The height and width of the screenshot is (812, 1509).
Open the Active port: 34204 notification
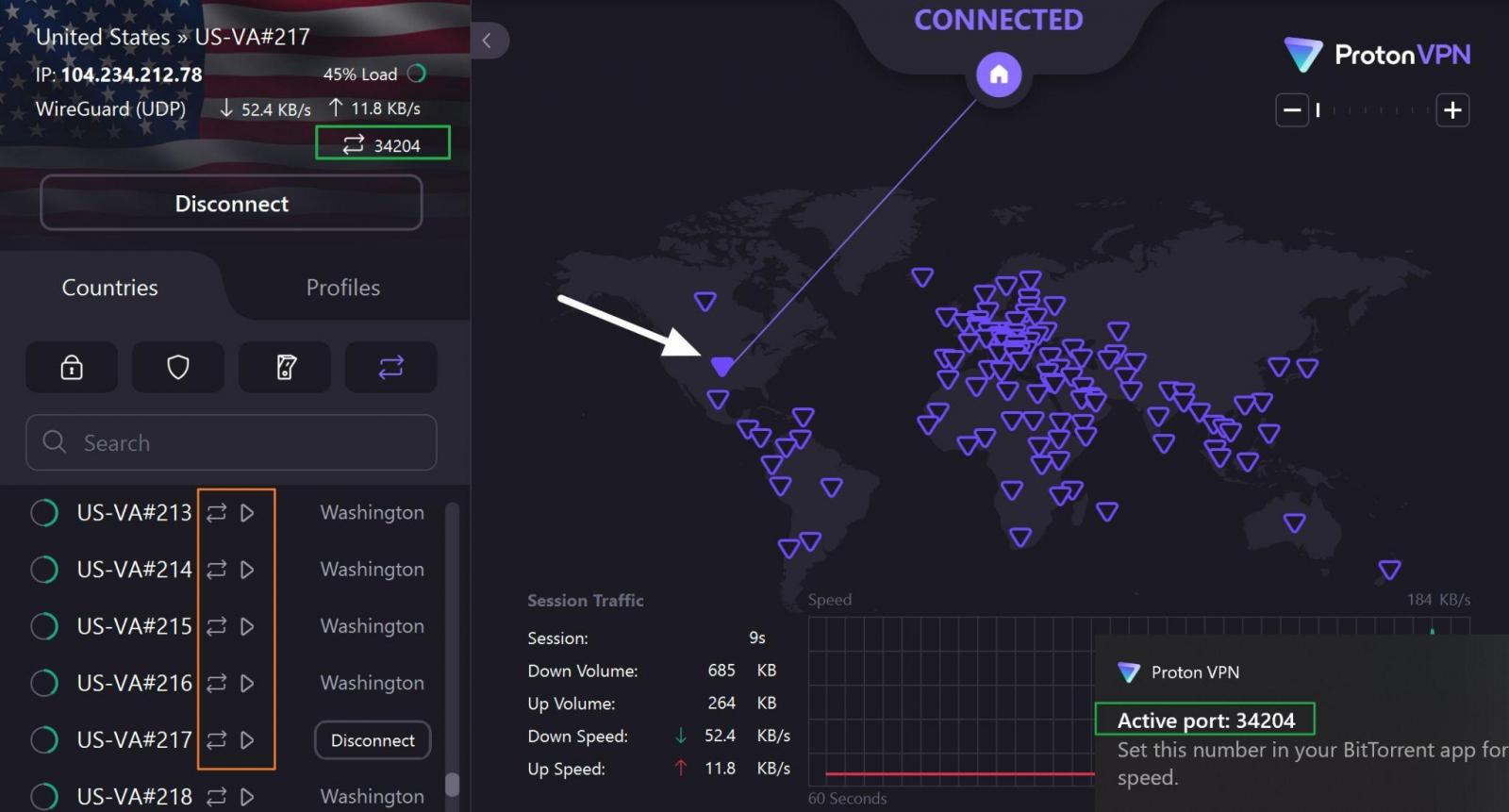(x=1205, y=721)
